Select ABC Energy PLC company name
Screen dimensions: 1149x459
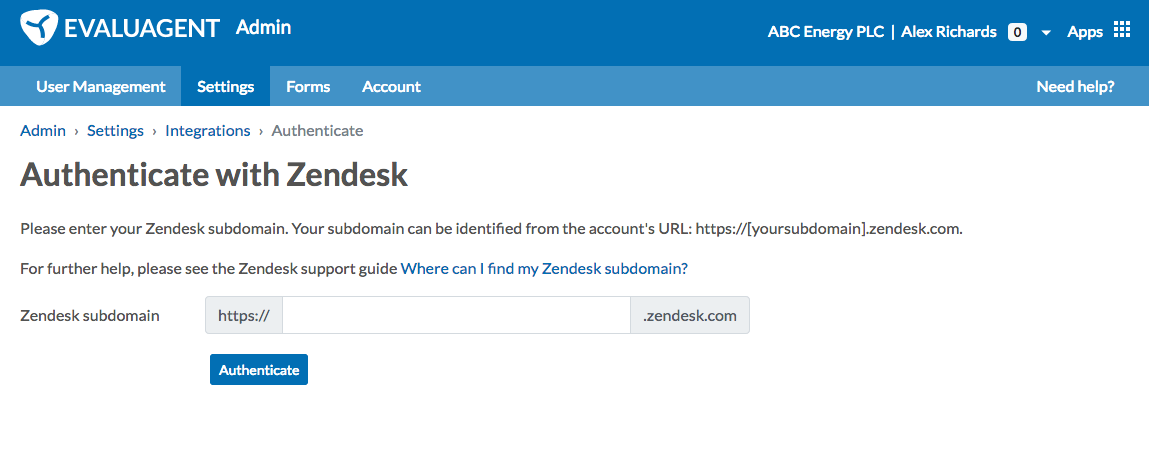(826, 32)
